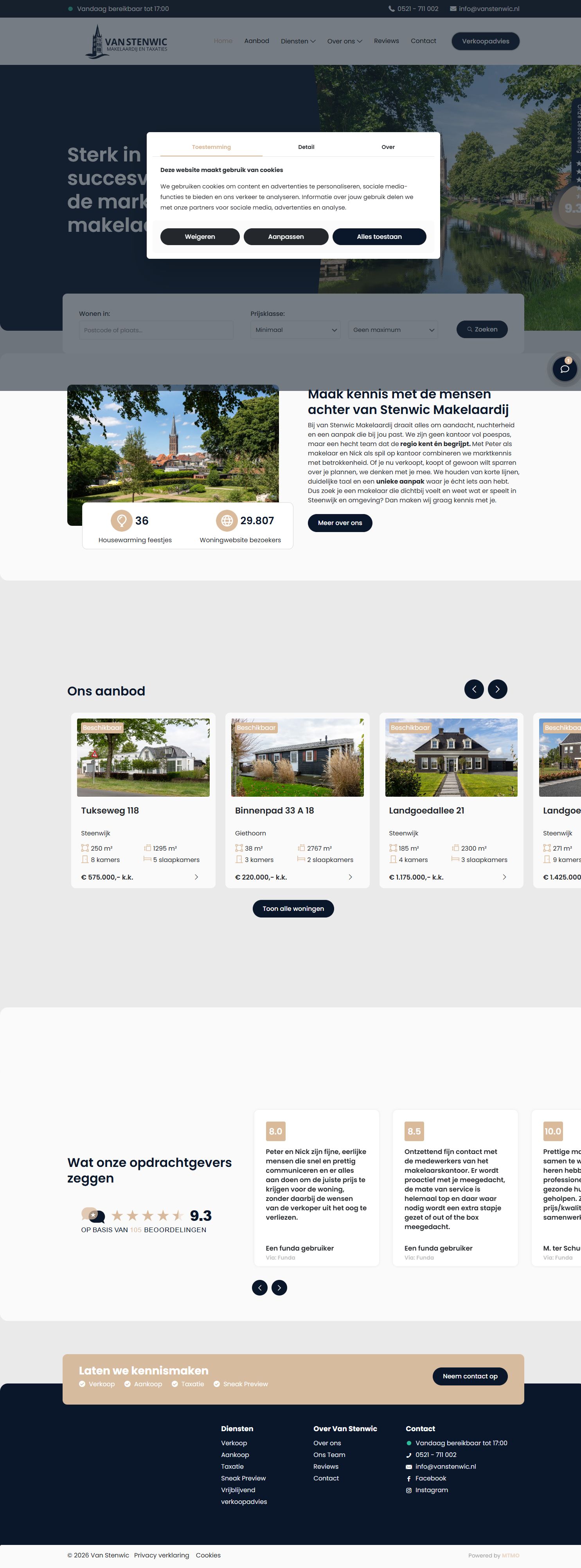The image size is (581, 1568).
Task: Click the MTMO powered-by link
Action: point(510,1556)
